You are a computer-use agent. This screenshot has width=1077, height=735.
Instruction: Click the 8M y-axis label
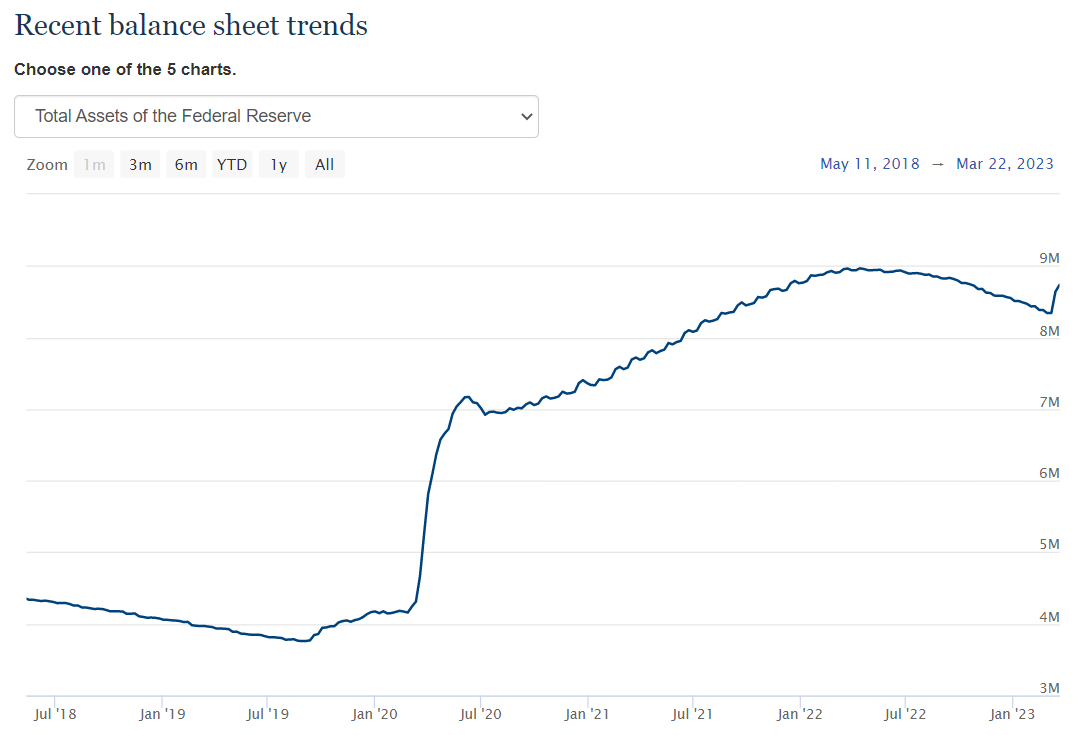point(1049,331)
